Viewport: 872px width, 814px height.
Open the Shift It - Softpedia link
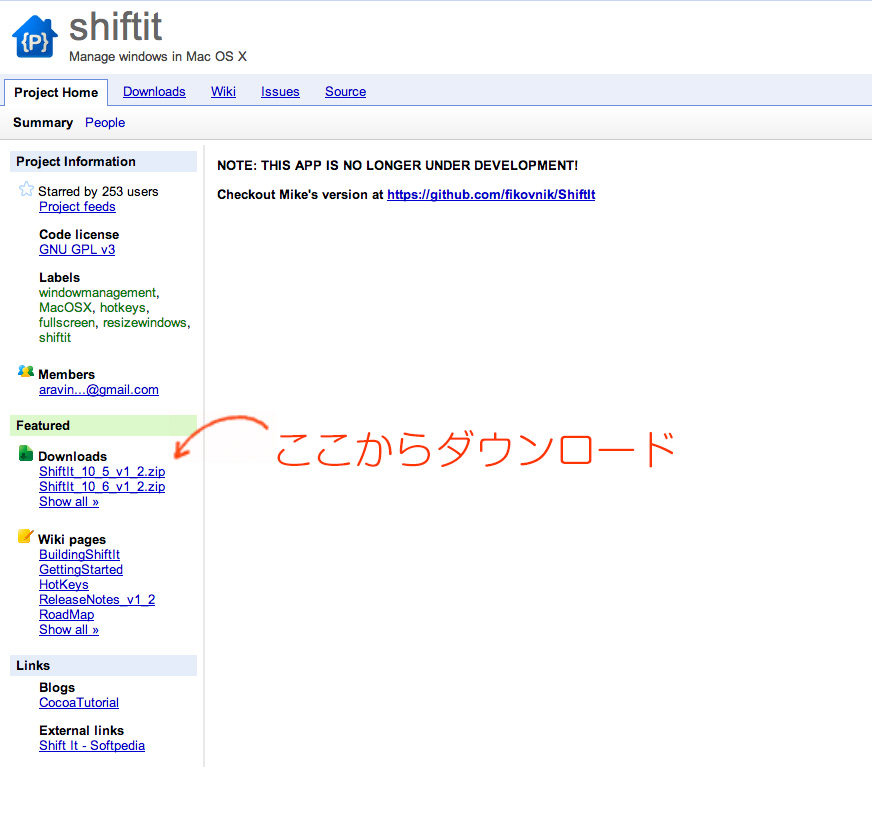92,746
